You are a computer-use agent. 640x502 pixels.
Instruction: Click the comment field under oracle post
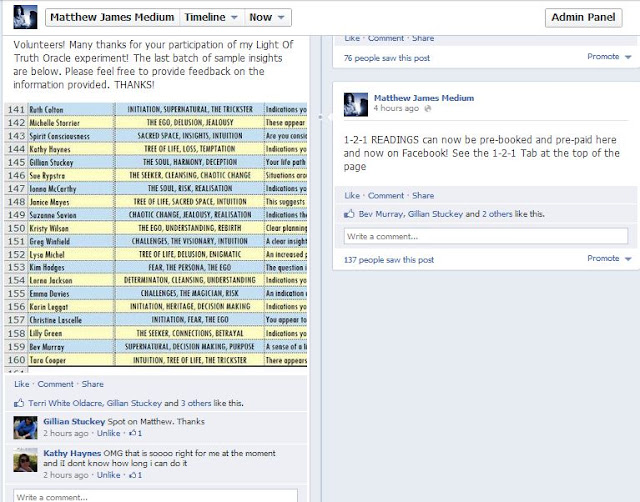coord(155,496)
